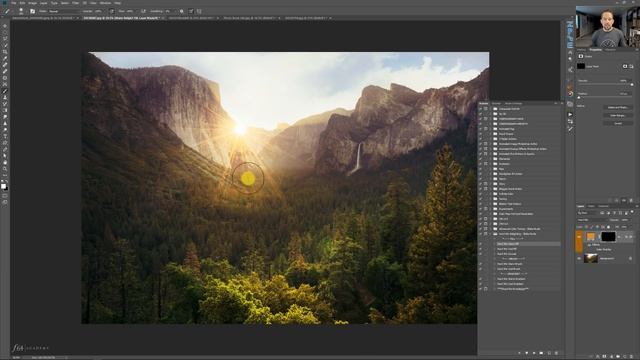Open smoothing options gear
The width and height of the screenshot is (640, 360).
[182, 11]
